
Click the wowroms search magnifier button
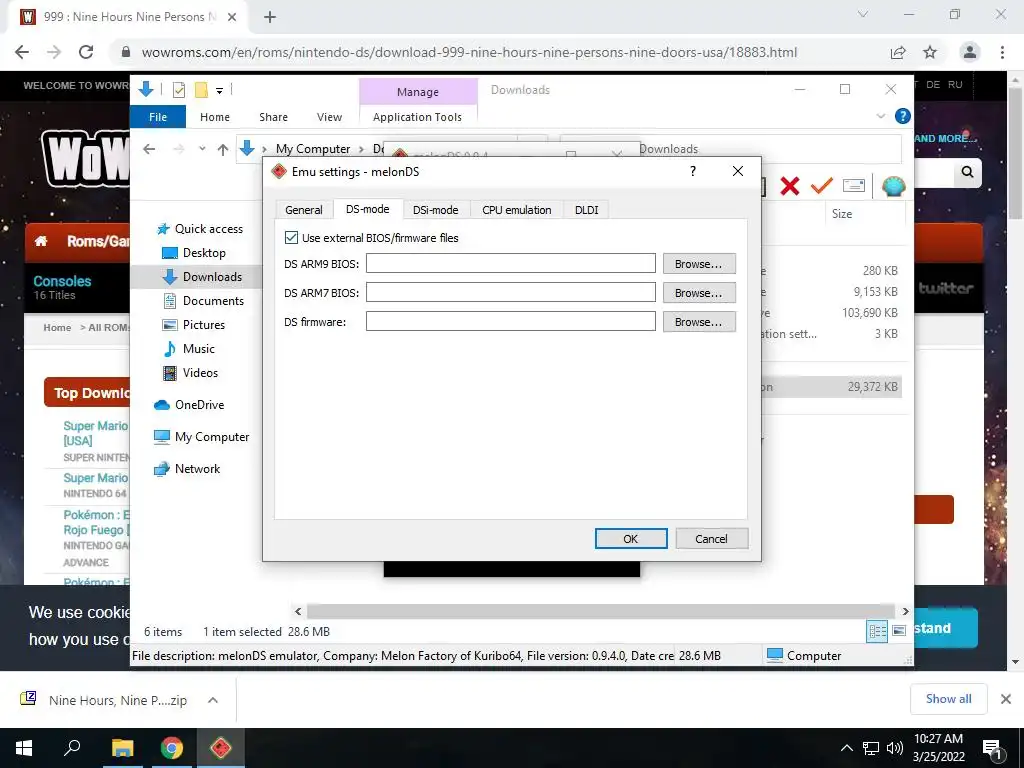pyautogui.click(x=967, y=172)
